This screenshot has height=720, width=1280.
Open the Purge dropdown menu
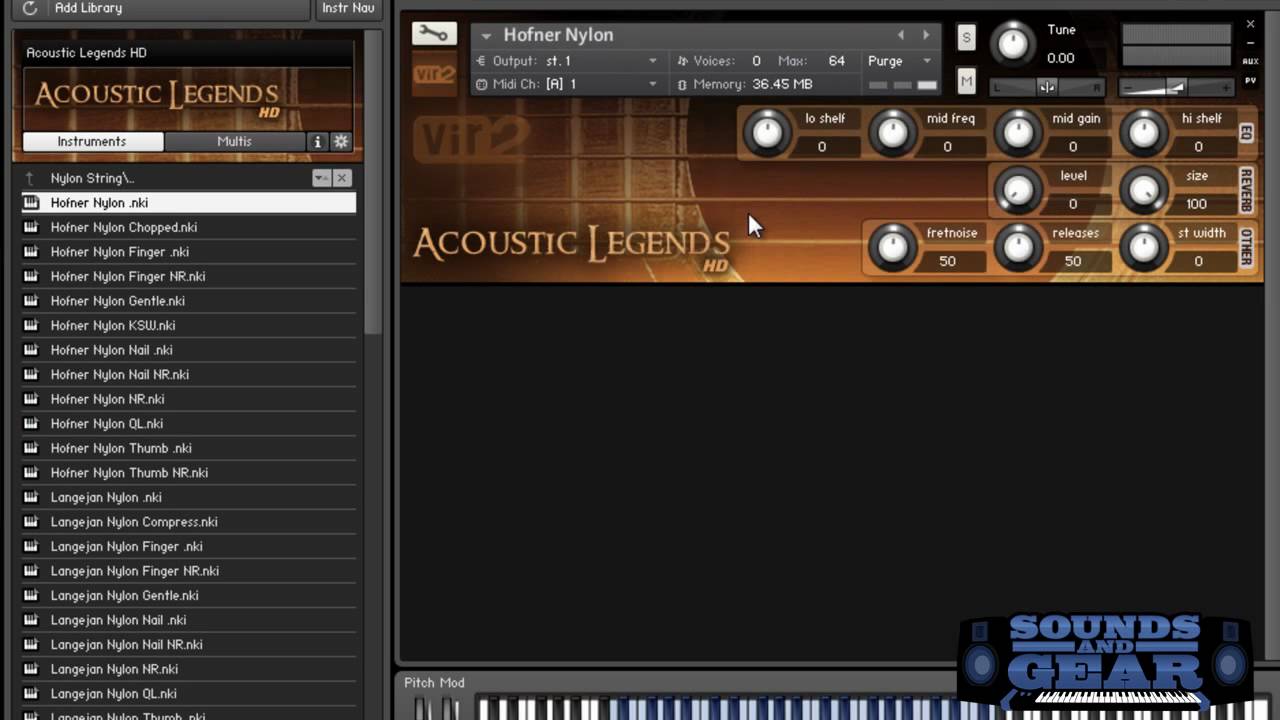(x=899, y=61)
